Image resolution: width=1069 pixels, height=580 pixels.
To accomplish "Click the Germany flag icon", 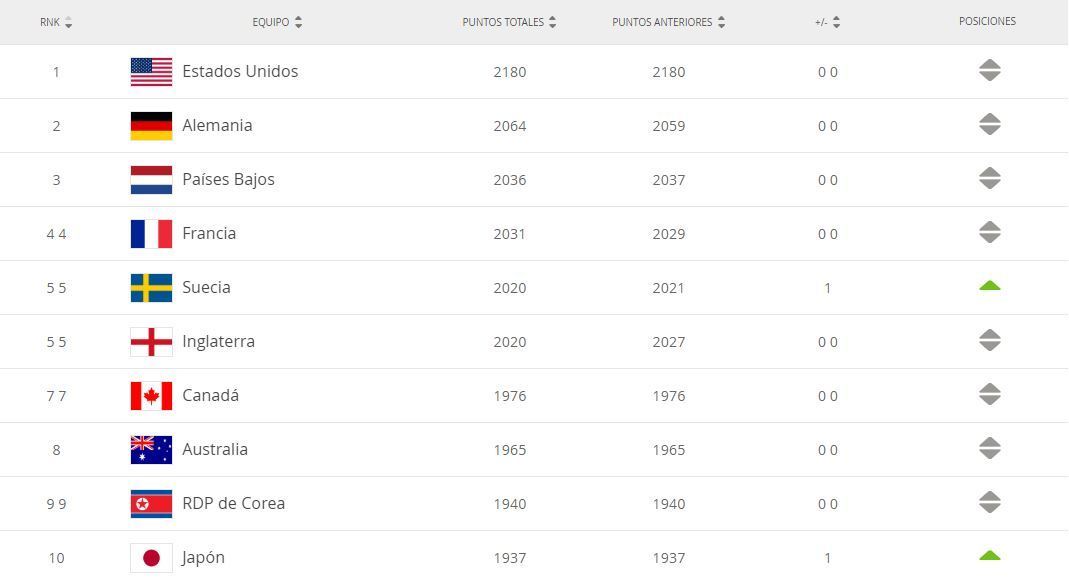I will click(x=151, y=125).
